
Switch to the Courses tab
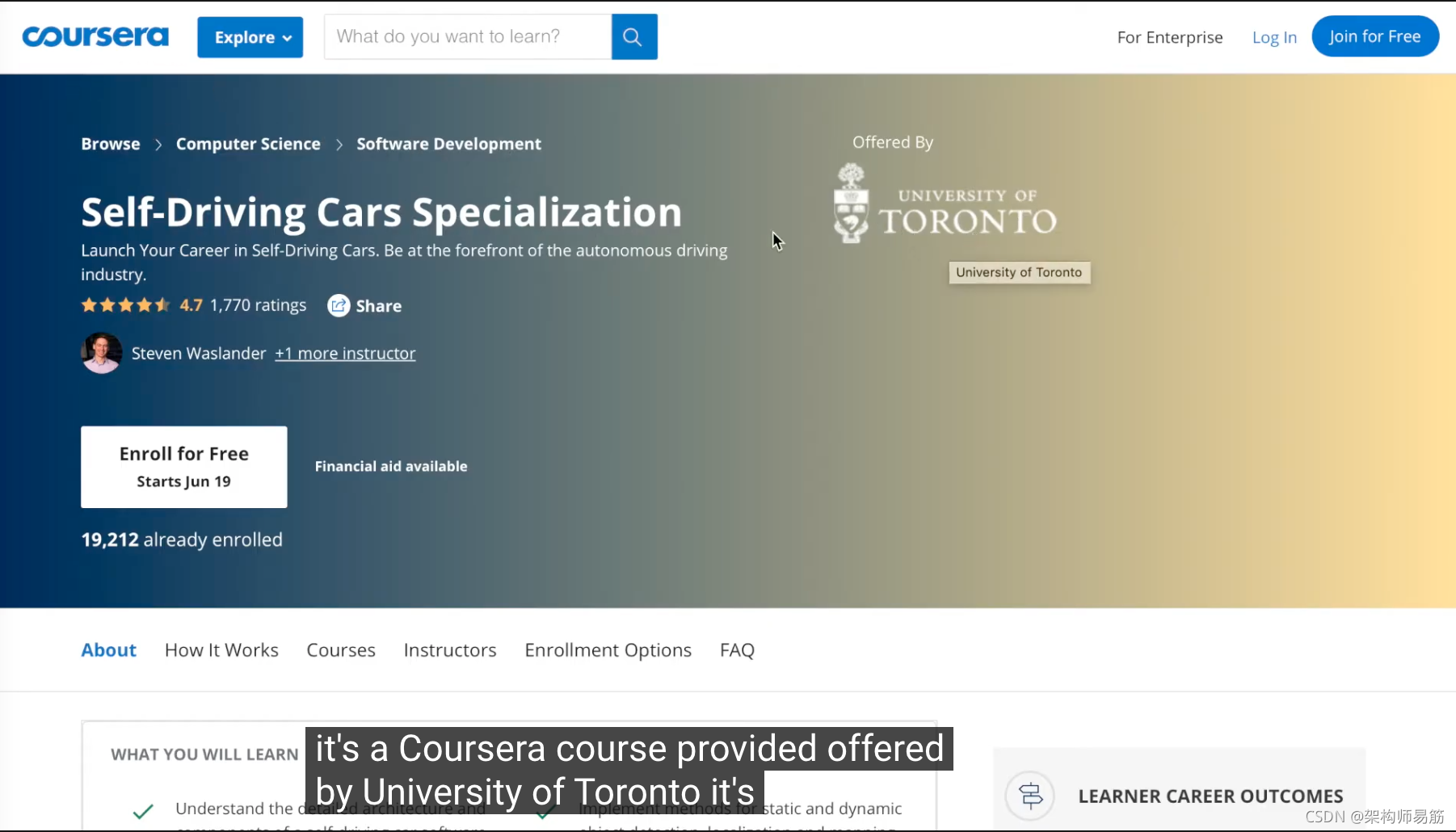(x=341, y=650)
